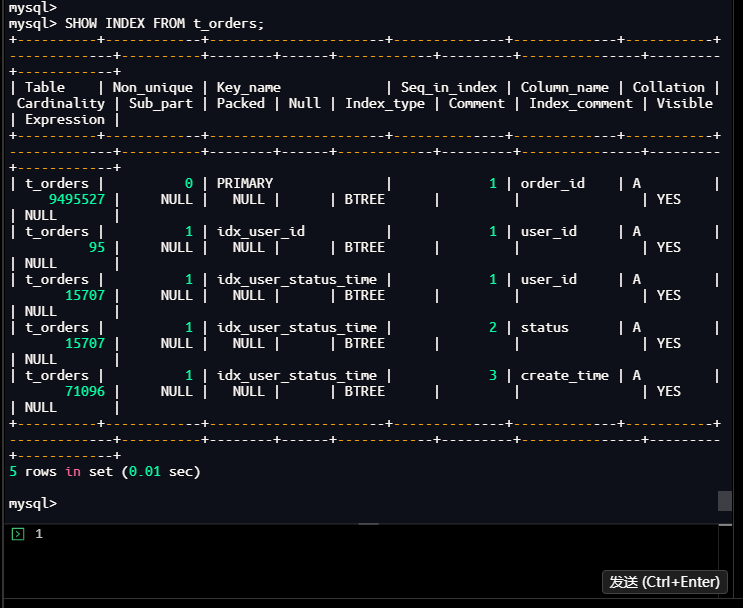Click the Collation column header

tap(669, 88)
